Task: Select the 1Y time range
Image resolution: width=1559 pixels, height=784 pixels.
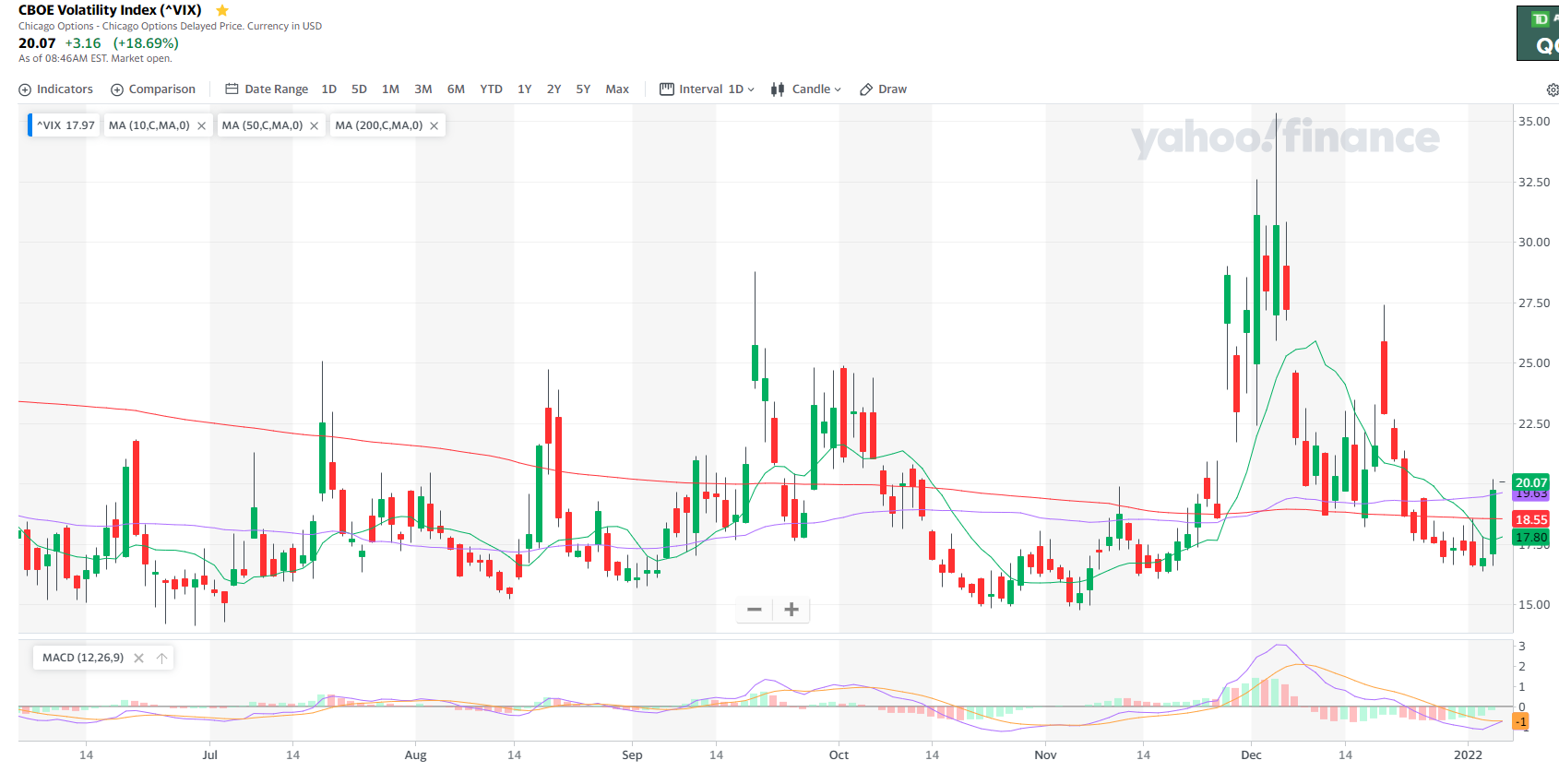Action: [525, 89]
